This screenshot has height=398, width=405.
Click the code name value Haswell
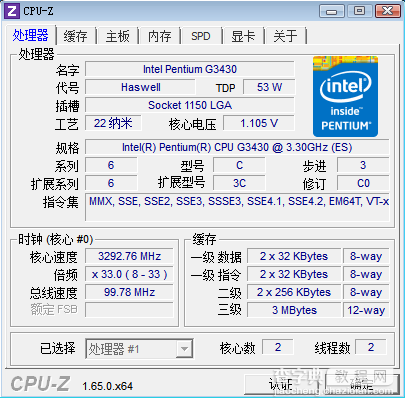point(140,87)
